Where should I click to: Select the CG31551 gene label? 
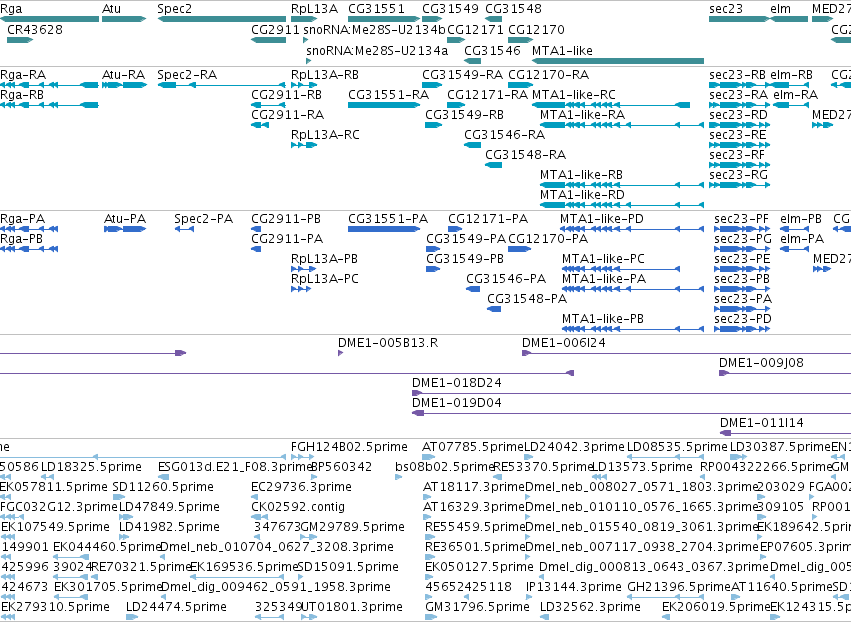click(x=377, y=9)
